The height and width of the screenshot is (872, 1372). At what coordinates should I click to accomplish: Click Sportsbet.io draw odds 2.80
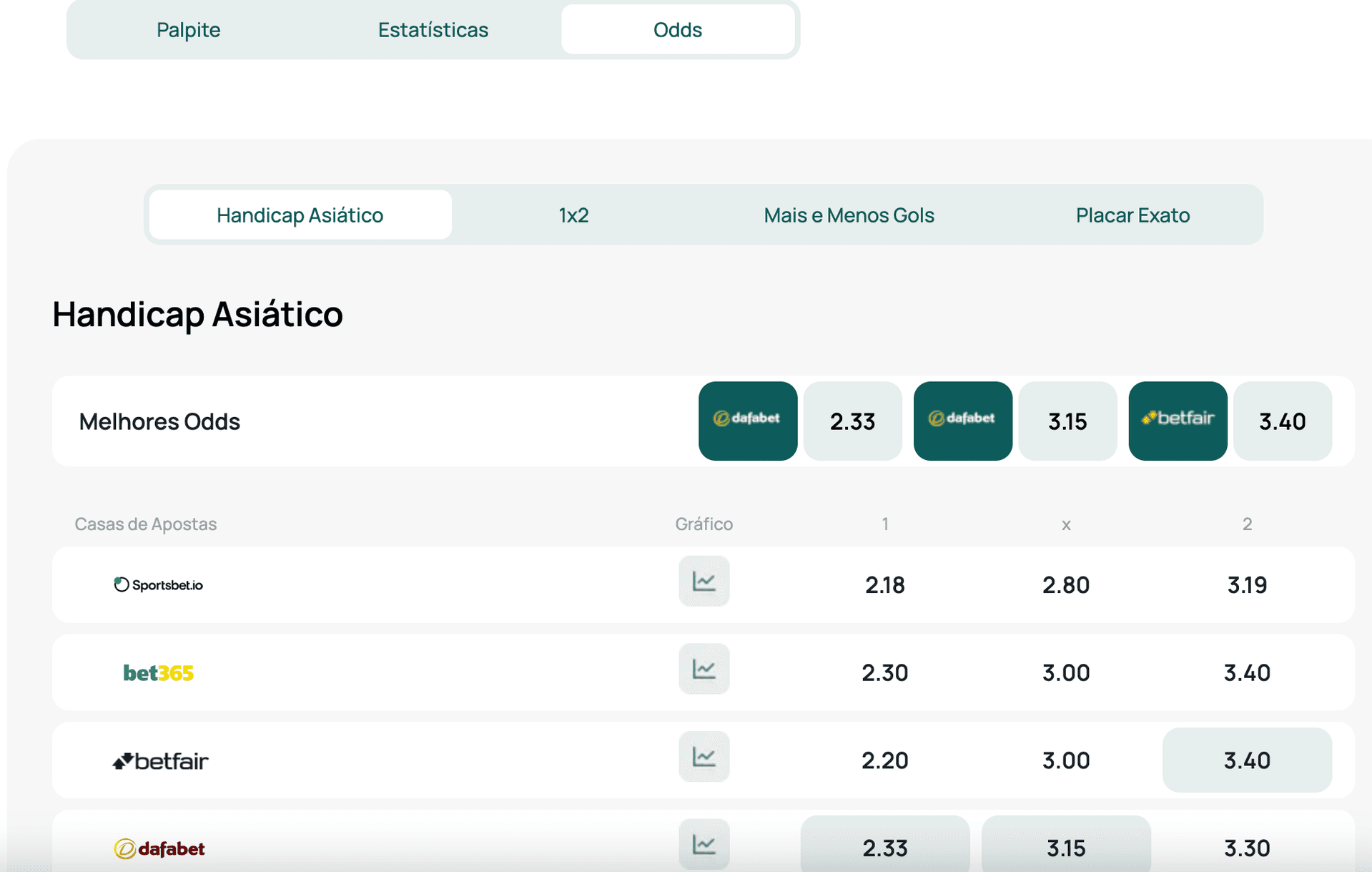click(x=1066, y=584)
